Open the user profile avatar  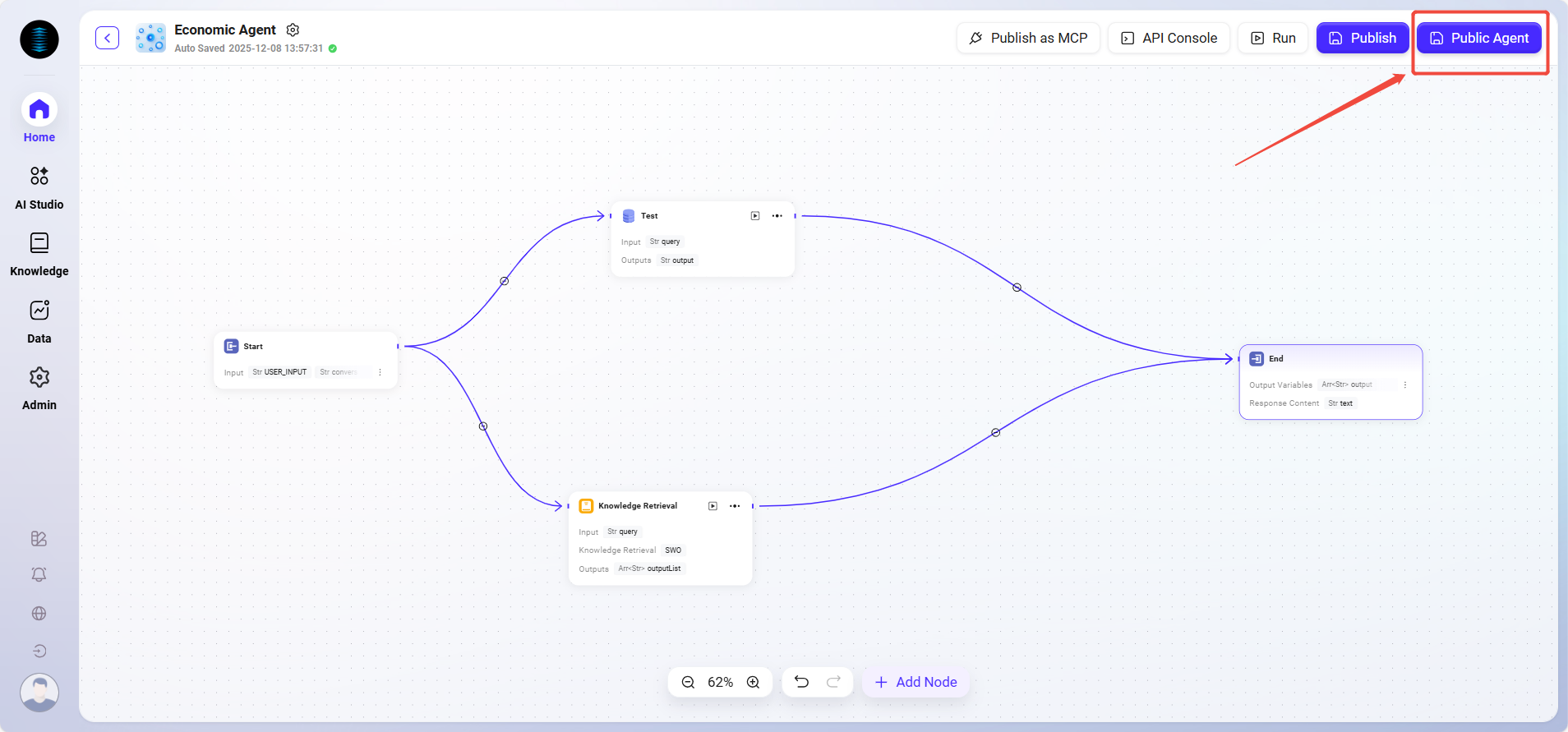pos(39,692)
